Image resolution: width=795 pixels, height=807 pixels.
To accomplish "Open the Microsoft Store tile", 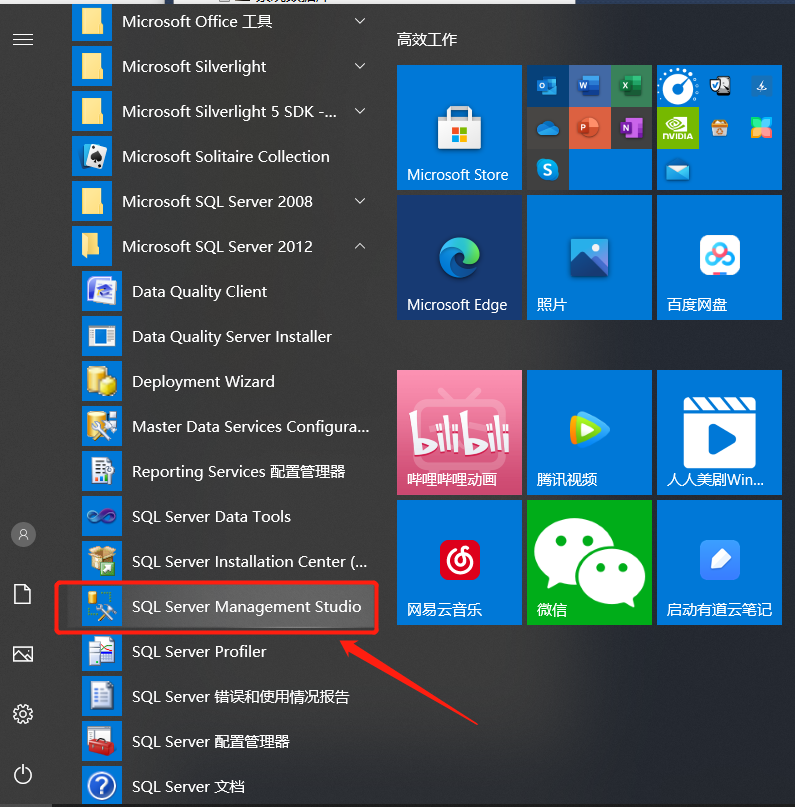I will coord(459,127).
